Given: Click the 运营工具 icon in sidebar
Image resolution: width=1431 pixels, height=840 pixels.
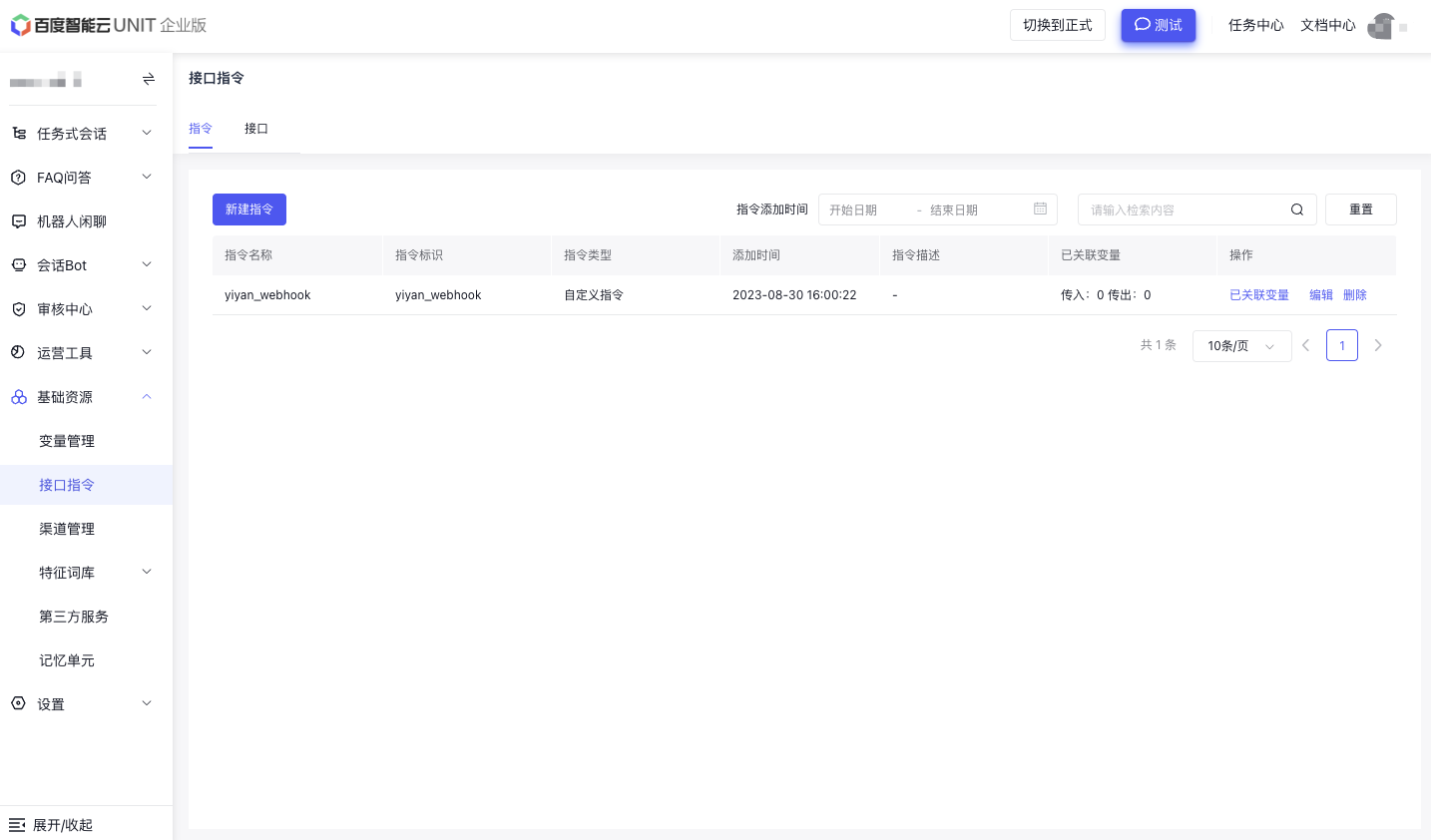Looking at the screenshot, I should (x=18, y=352).
